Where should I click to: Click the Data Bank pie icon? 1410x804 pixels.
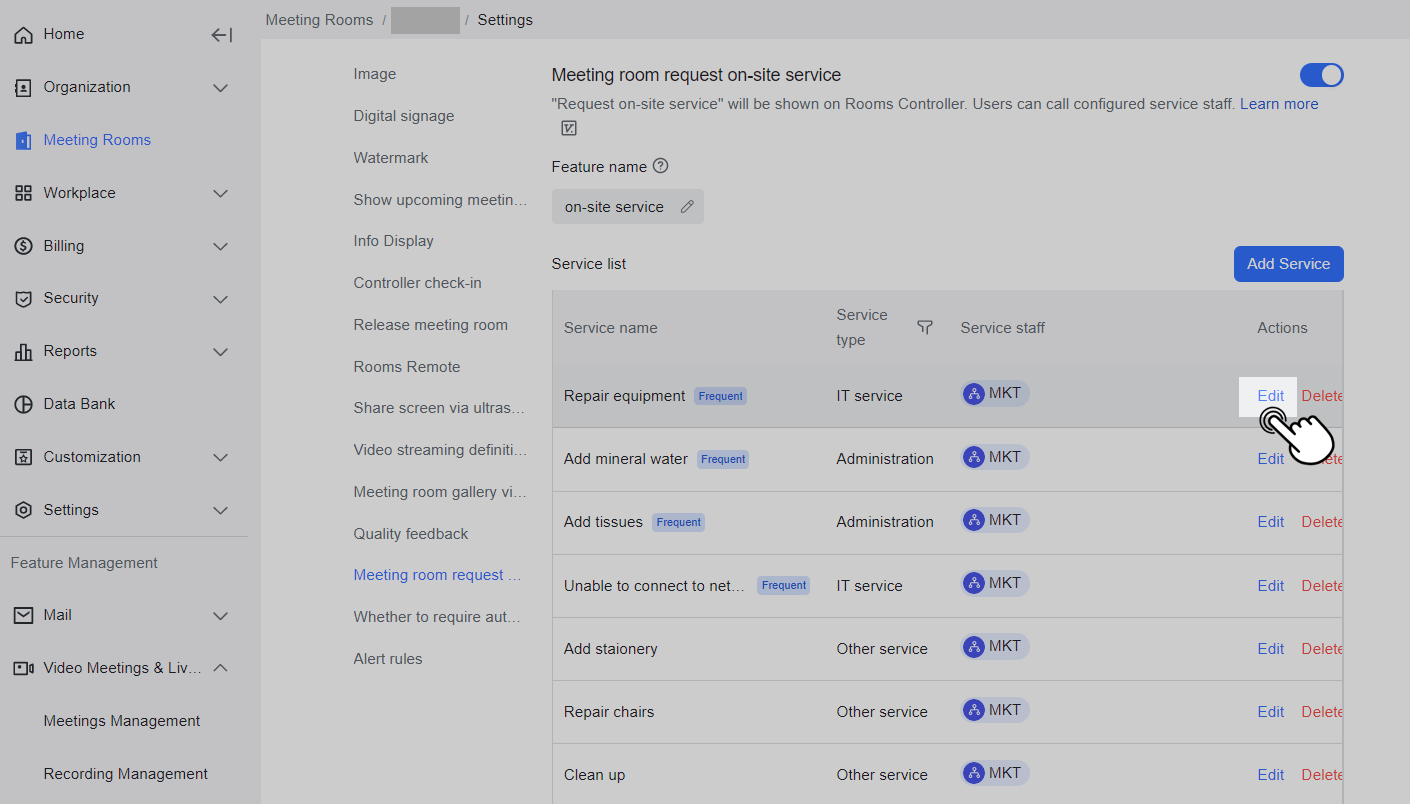click(x=23, y=405)
